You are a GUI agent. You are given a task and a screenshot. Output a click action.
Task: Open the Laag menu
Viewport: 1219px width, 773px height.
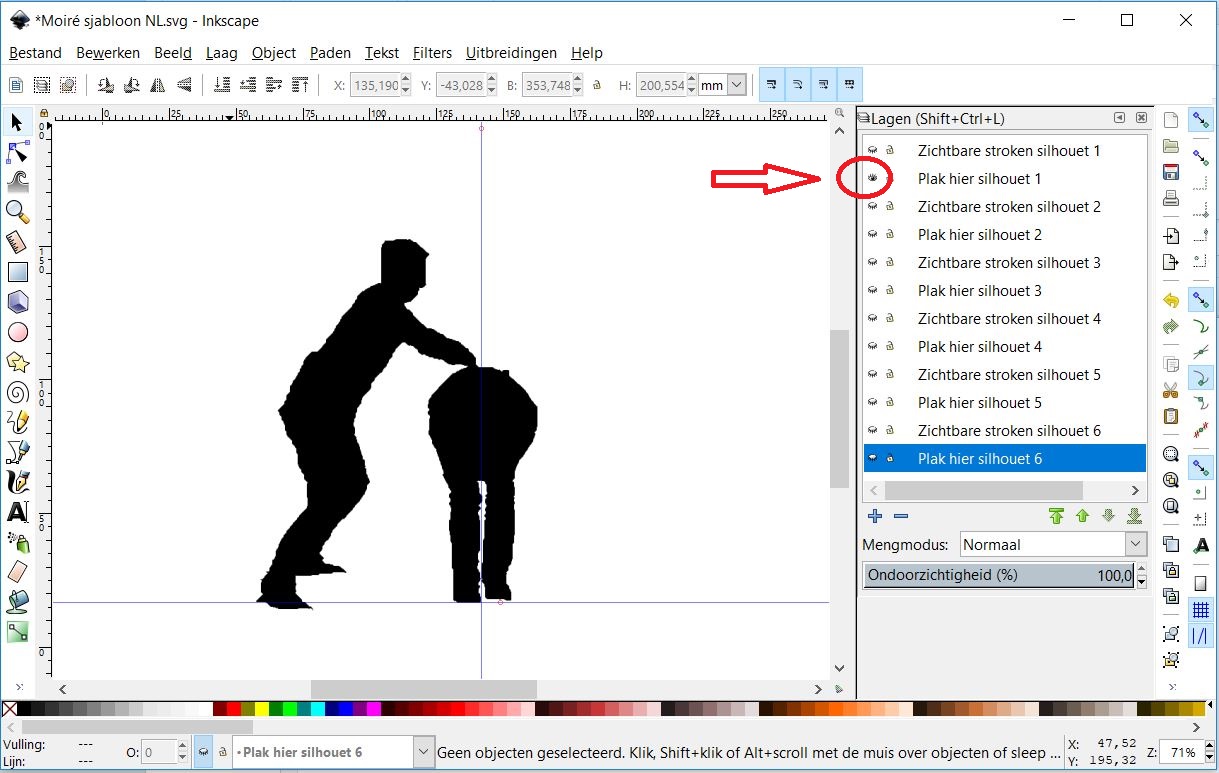(222, 53)
